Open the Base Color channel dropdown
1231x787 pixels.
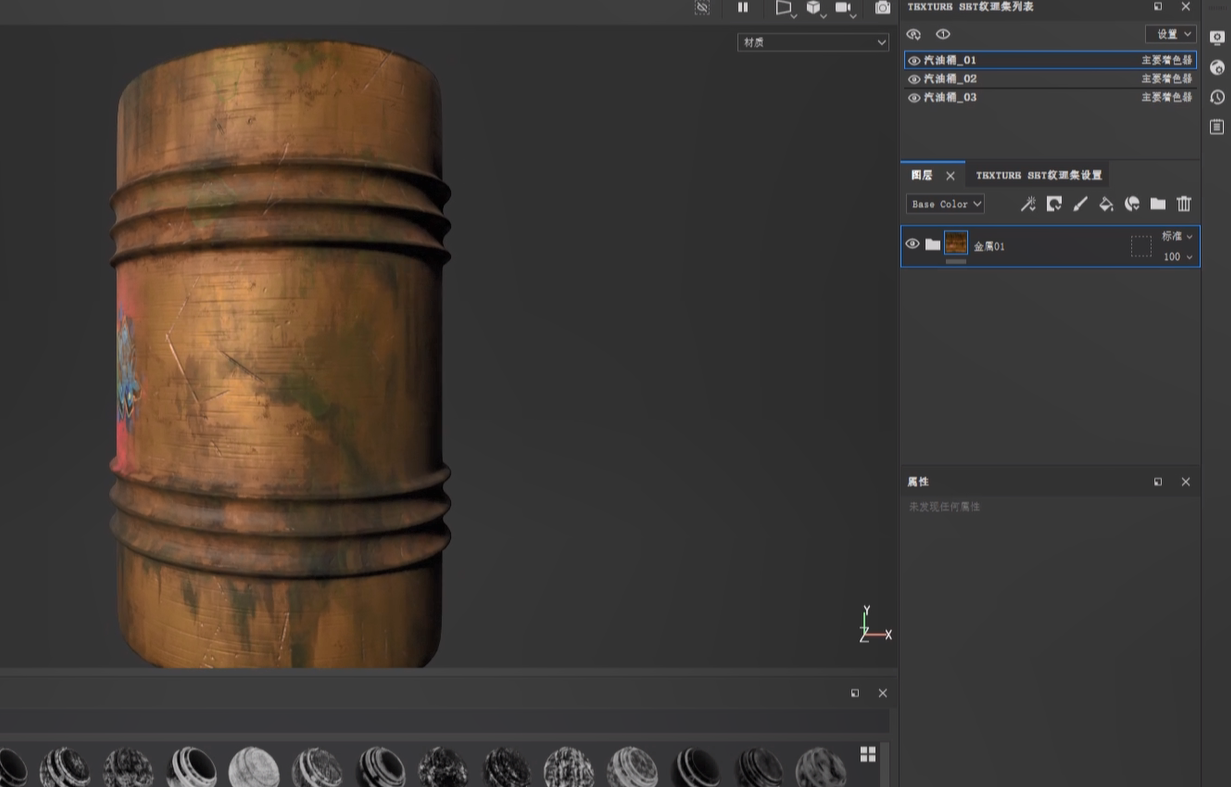coord(945,204)
